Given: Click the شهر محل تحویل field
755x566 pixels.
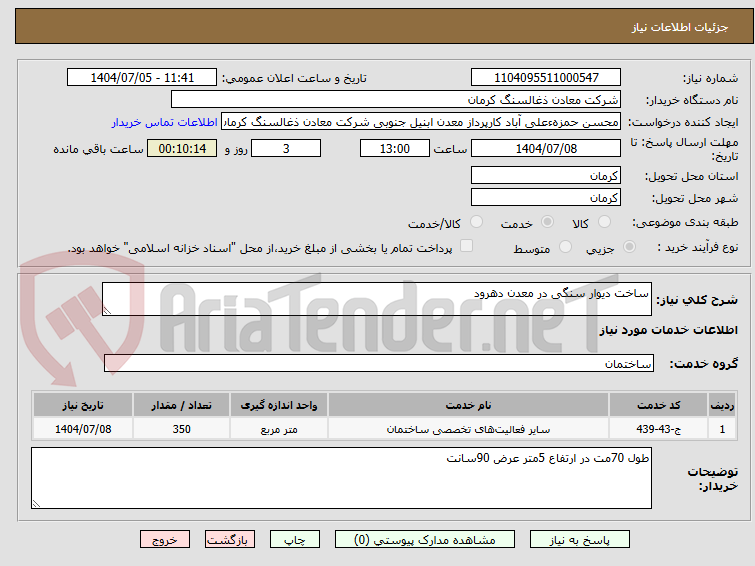Looking at the screenshot, I should tap(546, 197).
